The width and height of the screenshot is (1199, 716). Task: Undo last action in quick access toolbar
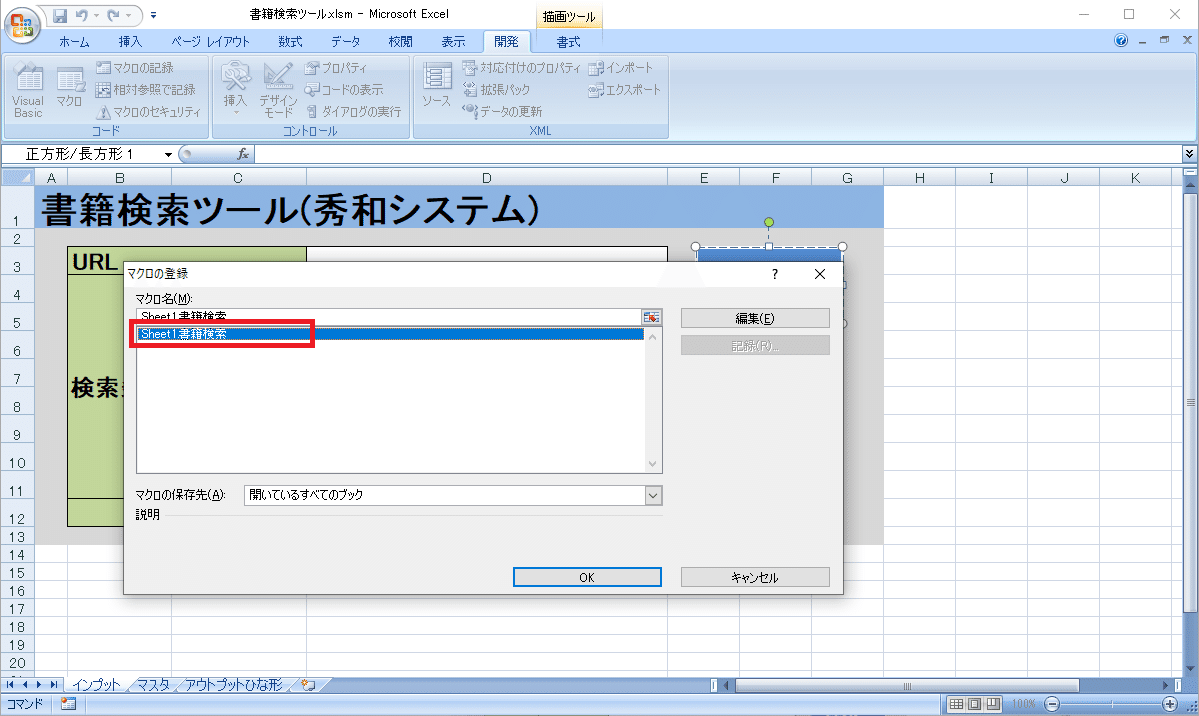pos(81,15)
